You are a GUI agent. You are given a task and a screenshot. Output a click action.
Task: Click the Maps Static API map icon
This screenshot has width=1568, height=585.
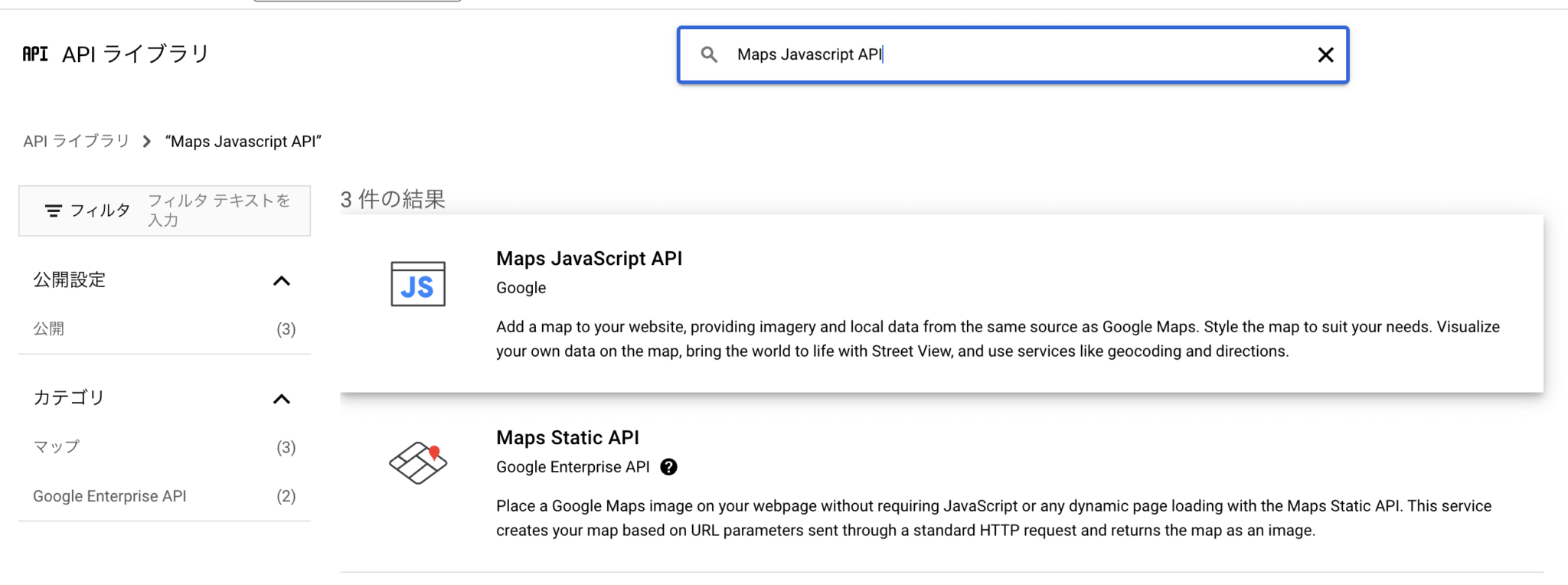click(418, 462)
